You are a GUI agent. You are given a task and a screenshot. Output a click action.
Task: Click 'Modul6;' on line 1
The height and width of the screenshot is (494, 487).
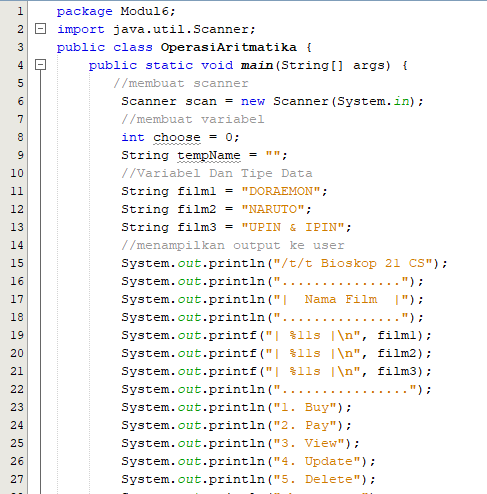coord(148,11)
